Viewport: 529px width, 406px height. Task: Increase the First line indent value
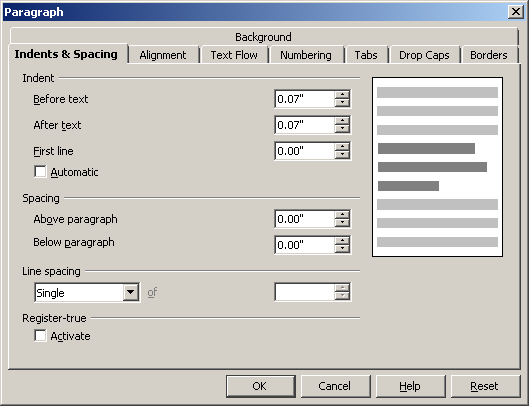342,147
